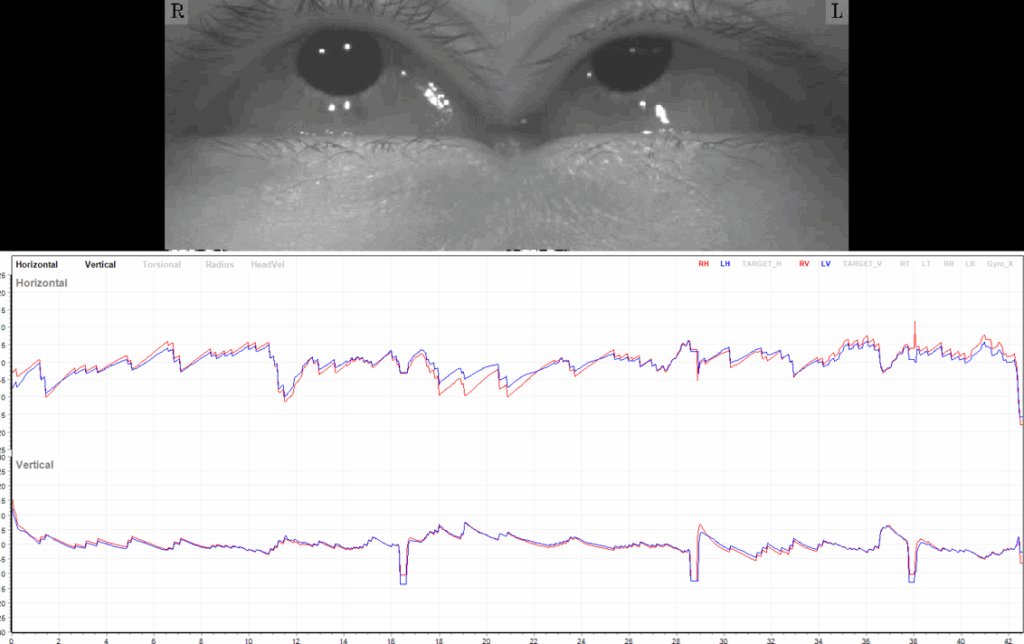Turn on the LR legend item
Viewport: 1024px width, 644px height.
coord(967,264)
